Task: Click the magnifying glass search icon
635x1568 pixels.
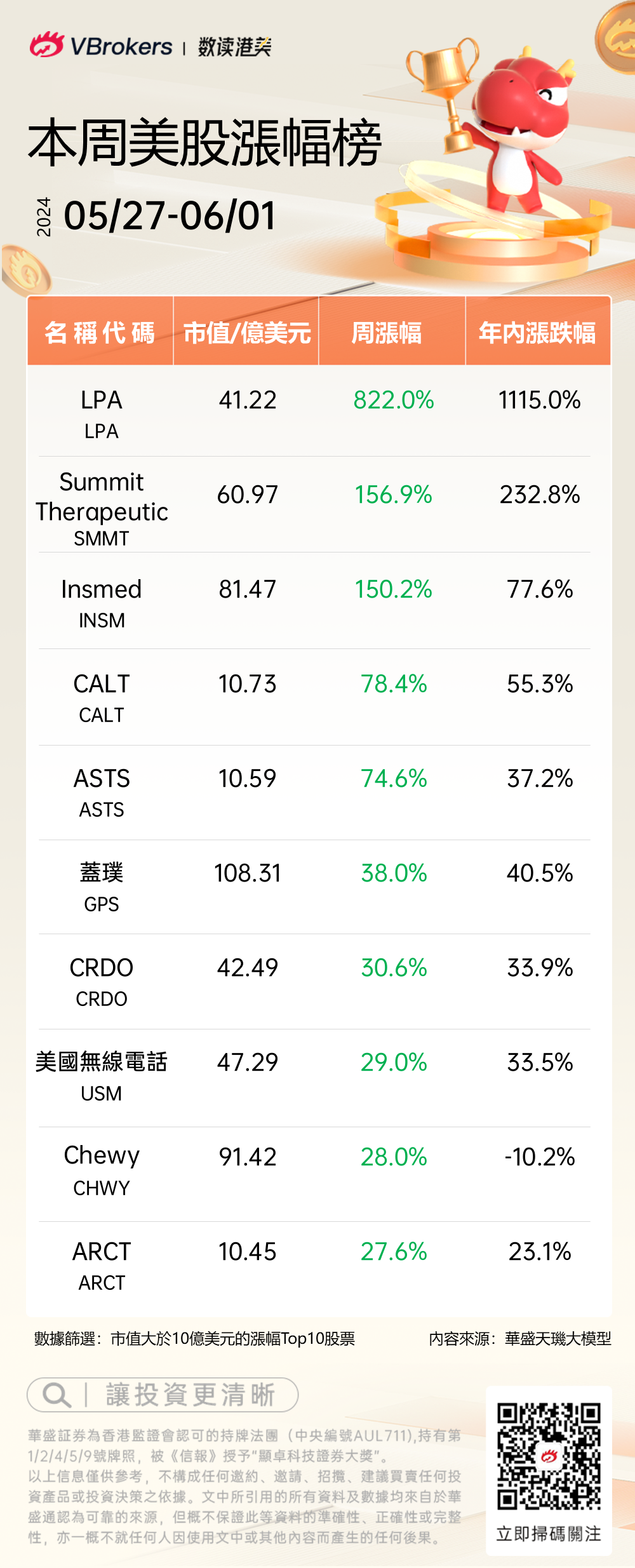Action: point(57,1395)
